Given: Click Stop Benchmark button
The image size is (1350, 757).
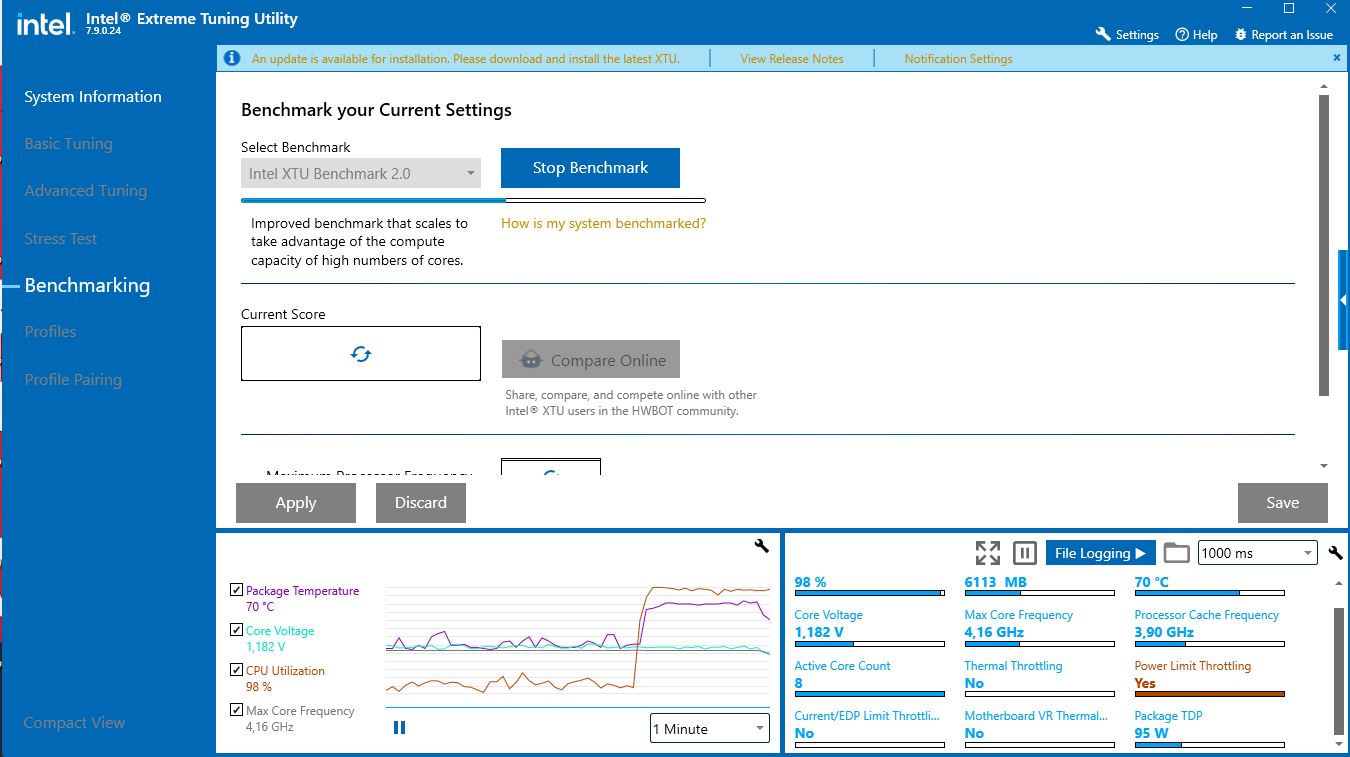Looking at the screenshot, I should click(x=590, y=168).
